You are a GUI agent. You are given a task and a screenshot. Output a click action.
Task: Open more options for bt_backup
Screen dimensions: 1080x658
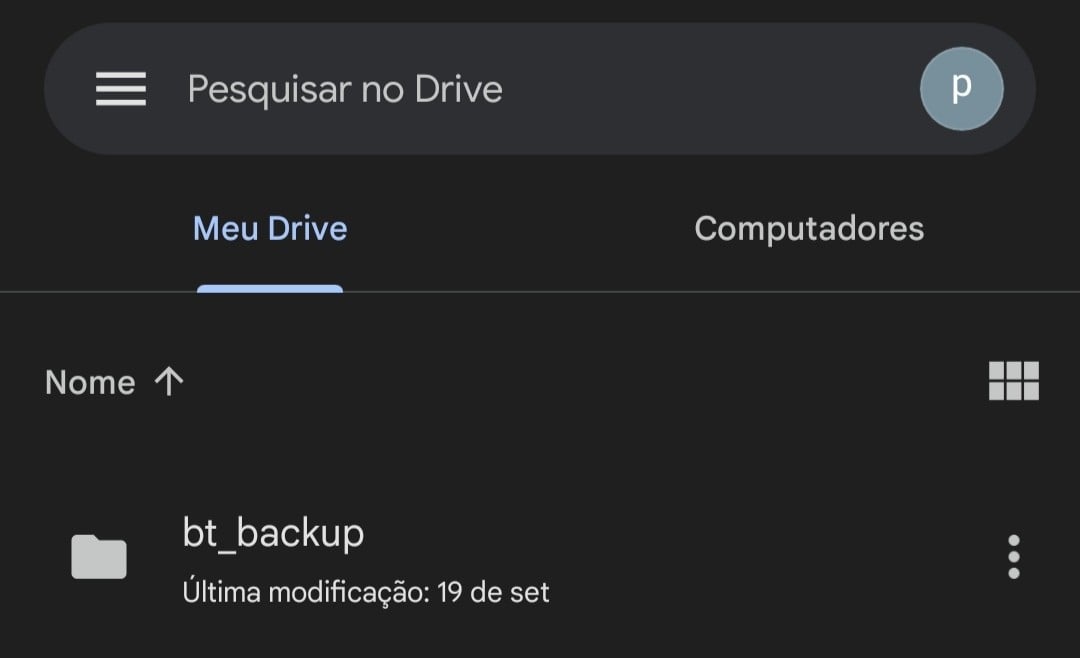point(1013,557)
